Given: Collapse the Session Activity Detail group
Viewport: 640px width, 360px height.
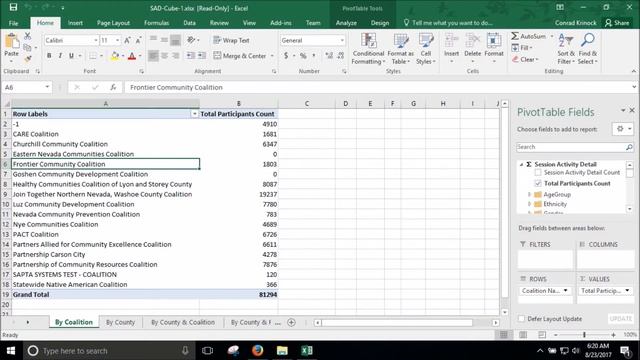Looking at the screenshot, I should 521,164.
